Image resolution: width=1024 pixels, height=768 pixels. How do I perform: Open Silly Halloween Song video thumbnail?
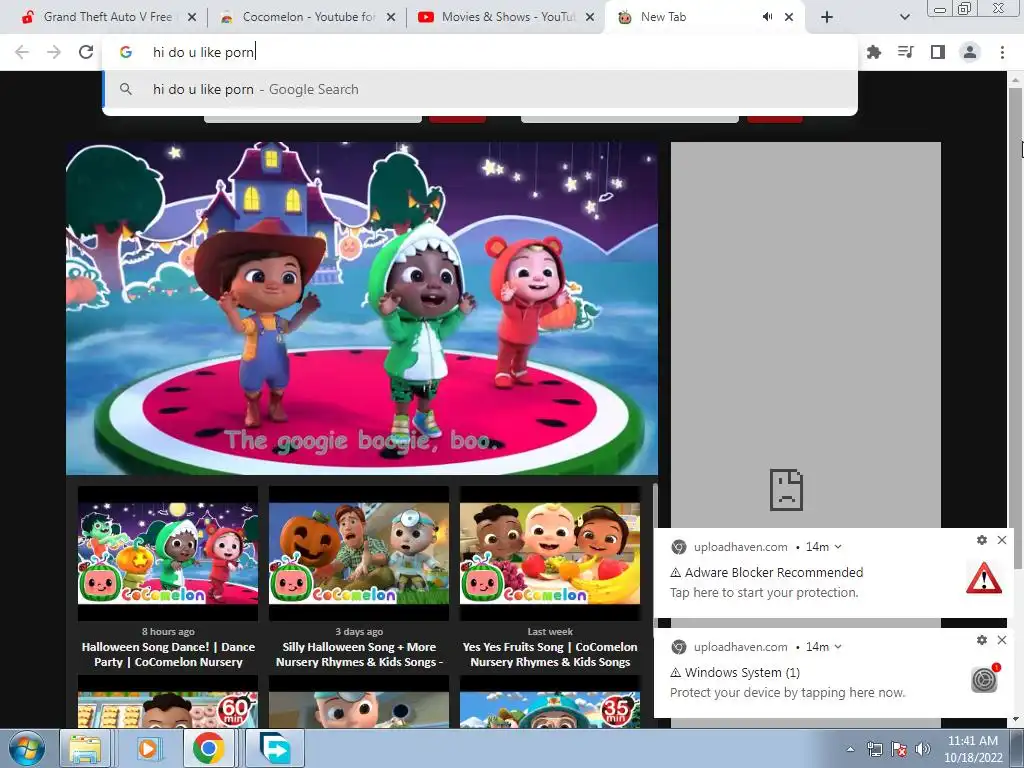coord(359,553)
